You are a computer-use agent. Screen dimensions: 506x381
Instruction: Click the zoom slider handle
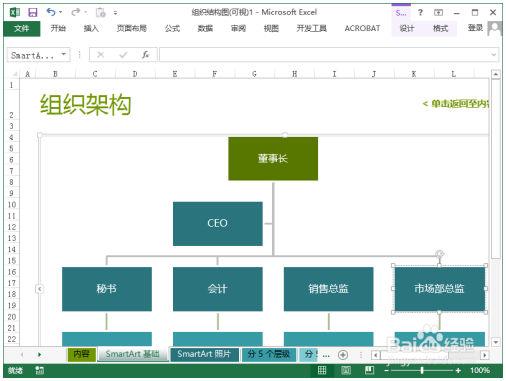(422, 370)
